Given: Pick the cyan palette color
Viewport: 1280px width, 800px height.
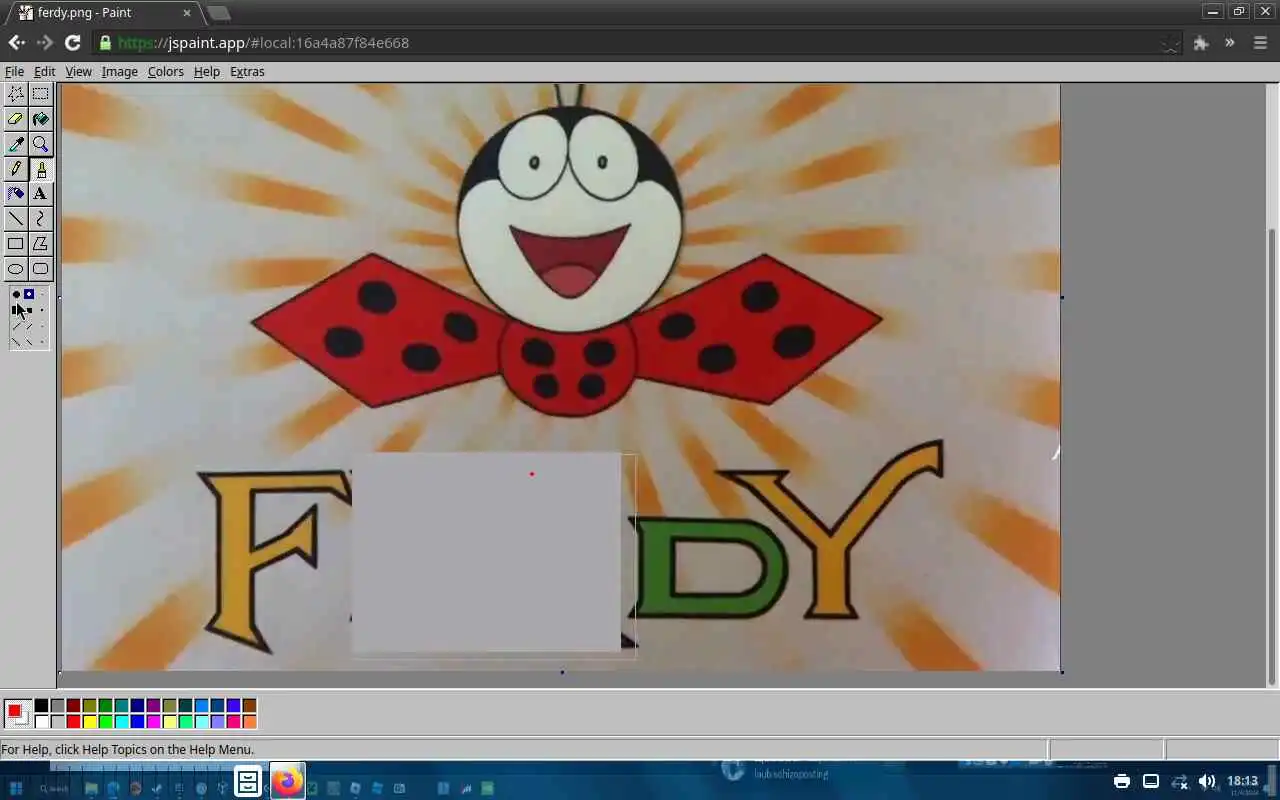Looking at the screenshot, I should [121, 721].
